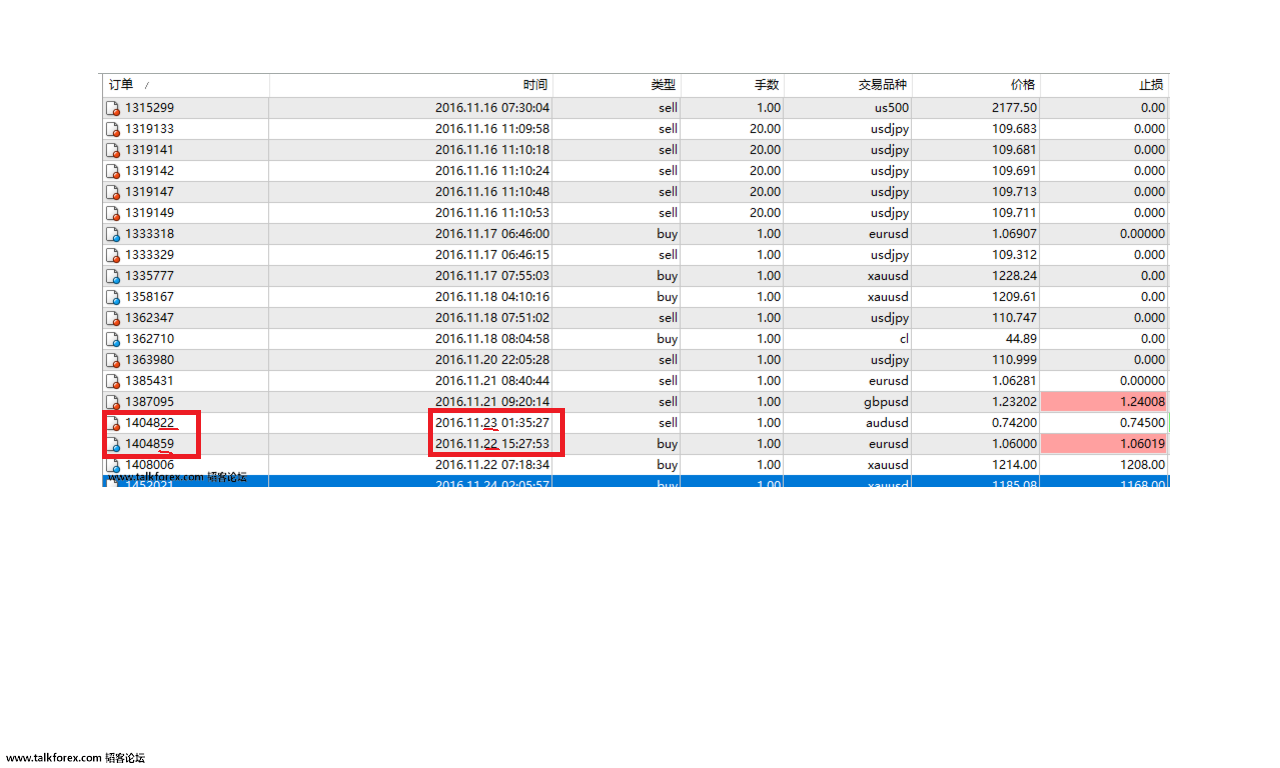Click price 1228.24
The height and width of the screenshot is (768, 1280).
[1014, 276]
